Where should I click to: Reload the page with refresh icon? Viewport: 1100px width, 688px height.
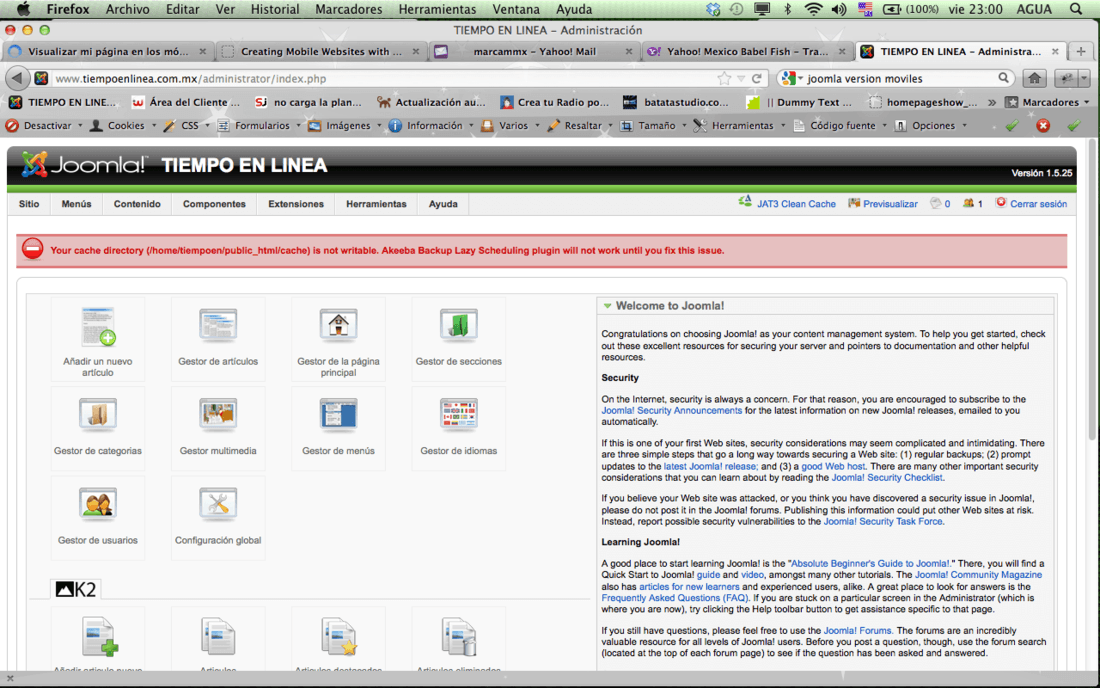point(757,79)
